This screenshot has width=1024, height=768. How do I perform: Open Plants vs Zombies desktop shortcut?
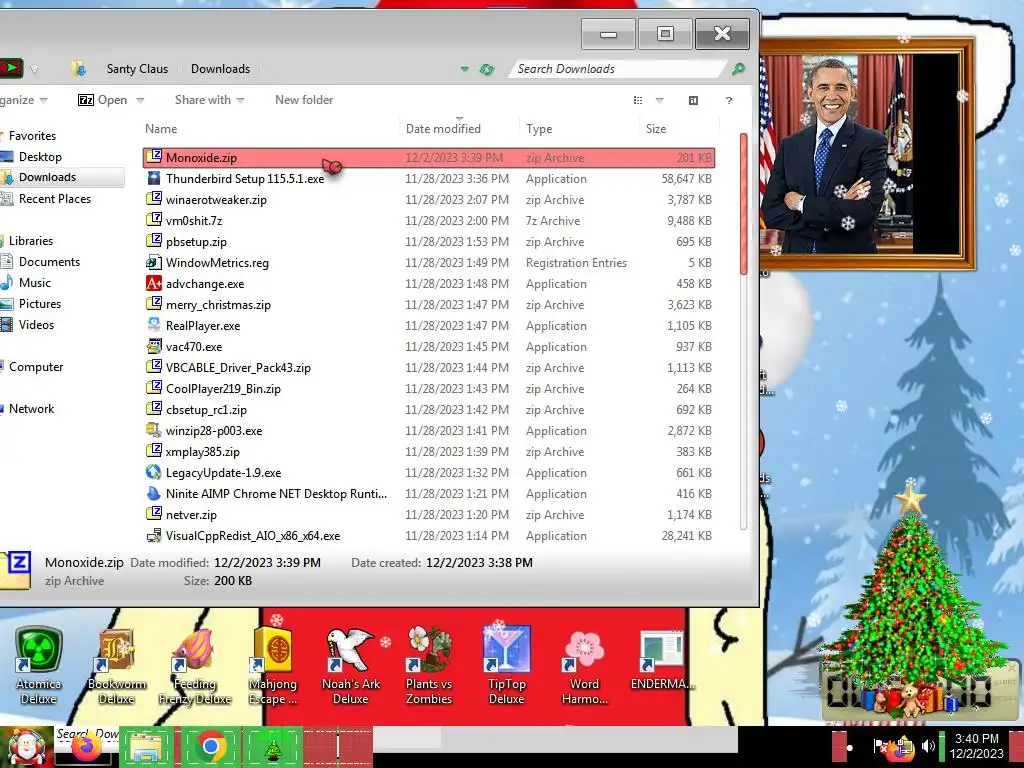pyautogui.click(x=429, y=666)
